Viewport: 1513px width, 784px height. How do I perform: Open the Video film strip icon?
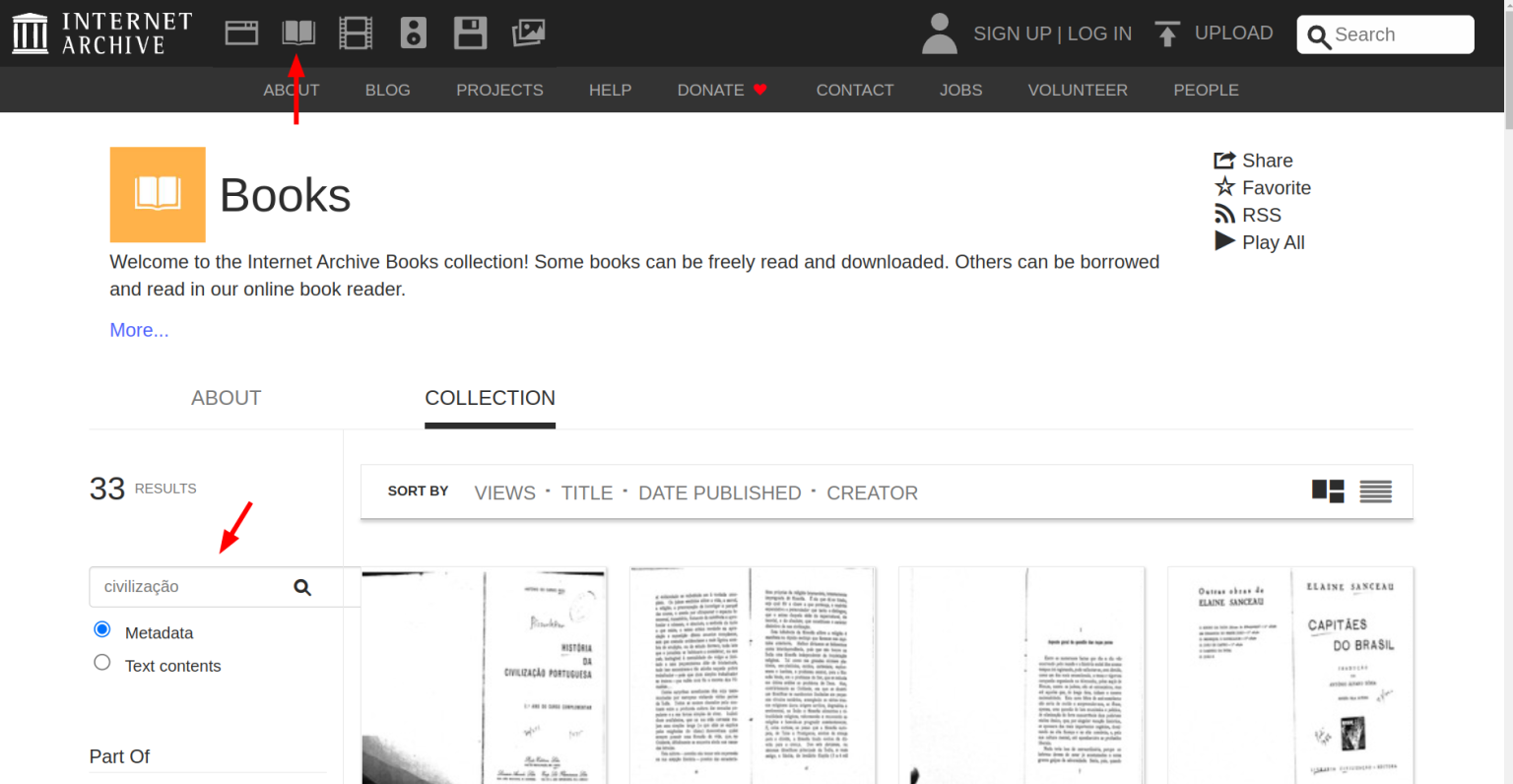(x=356, y=33)
